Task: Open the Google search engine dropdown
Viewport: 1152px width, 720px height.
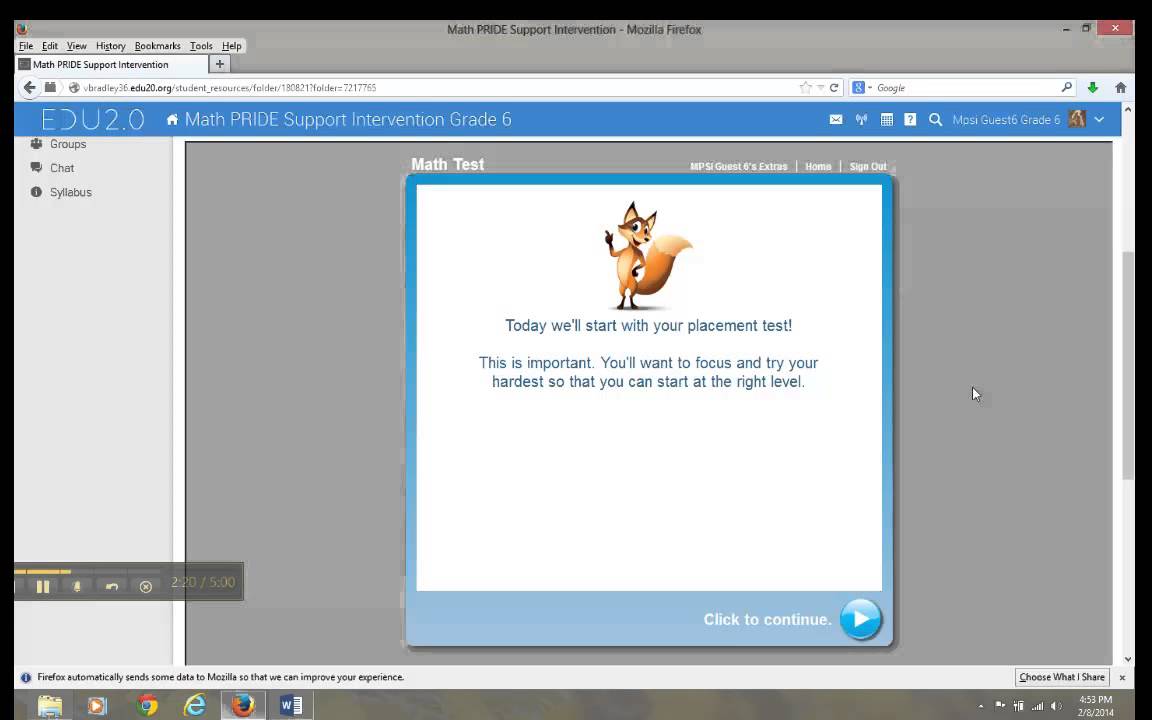Action: (861, 87)
